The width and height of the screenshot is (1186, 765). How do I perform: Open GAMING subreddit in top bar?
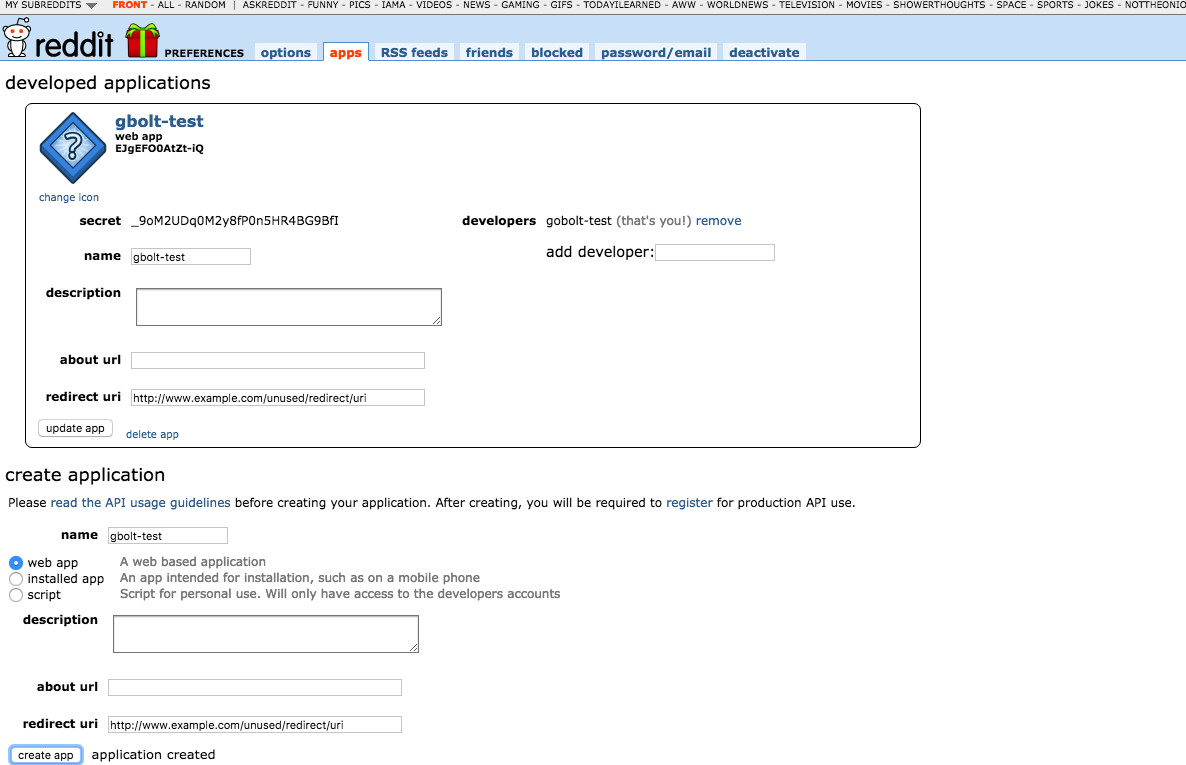click(520, 5)
